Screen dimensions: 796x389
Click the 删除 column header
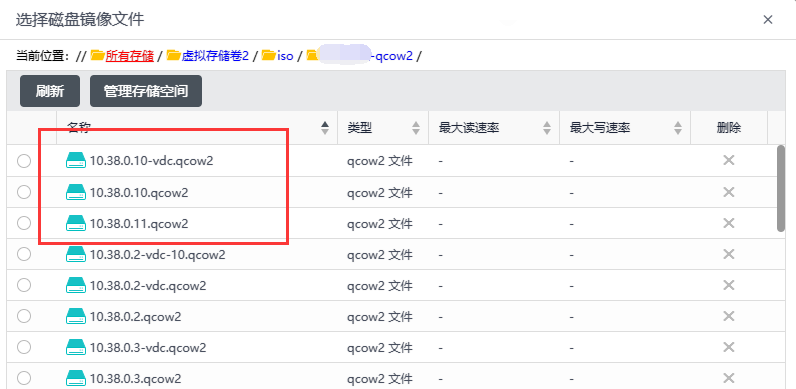pyautogui.click(x=728, y=128)
